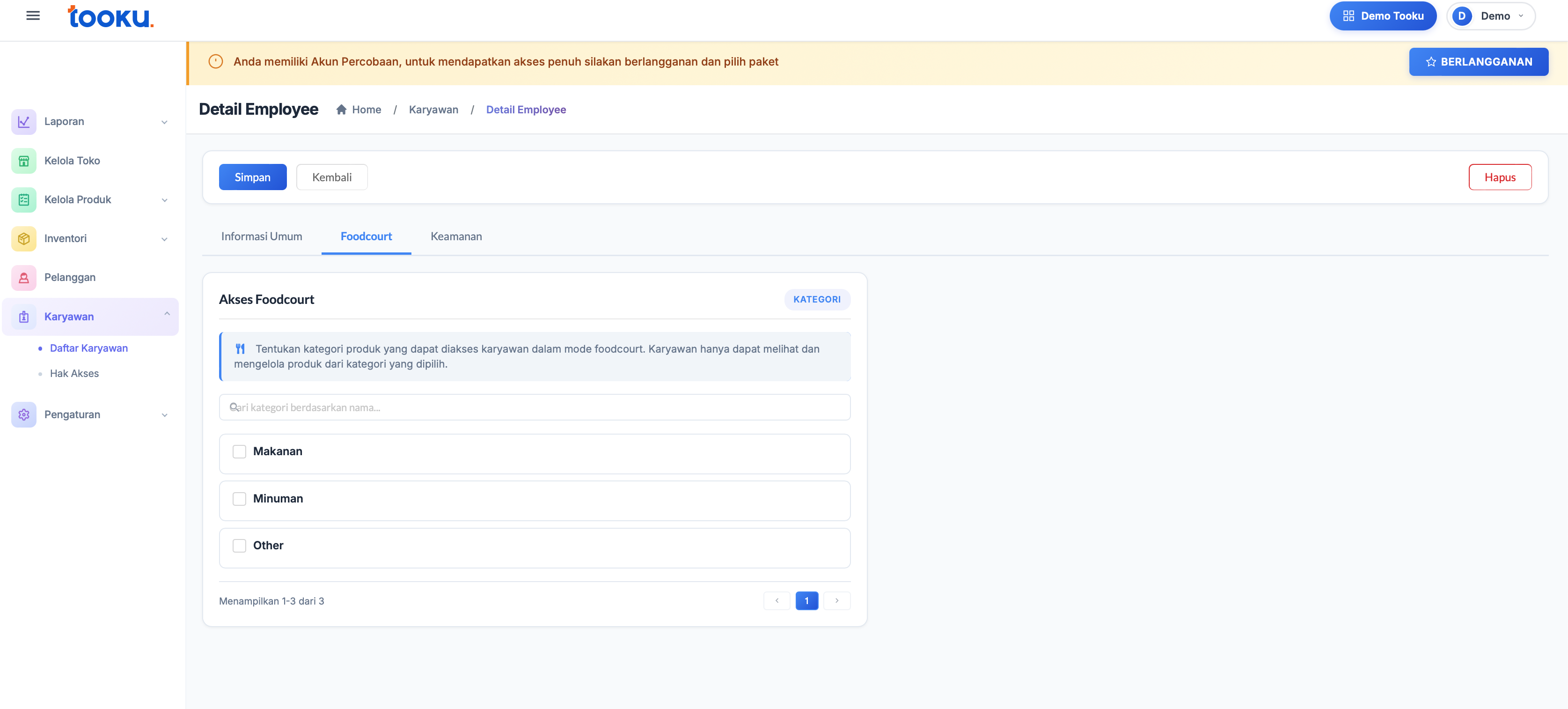Enable the Other category checkbox
This screenshot has height=709, width=1568.
[239, 546]
